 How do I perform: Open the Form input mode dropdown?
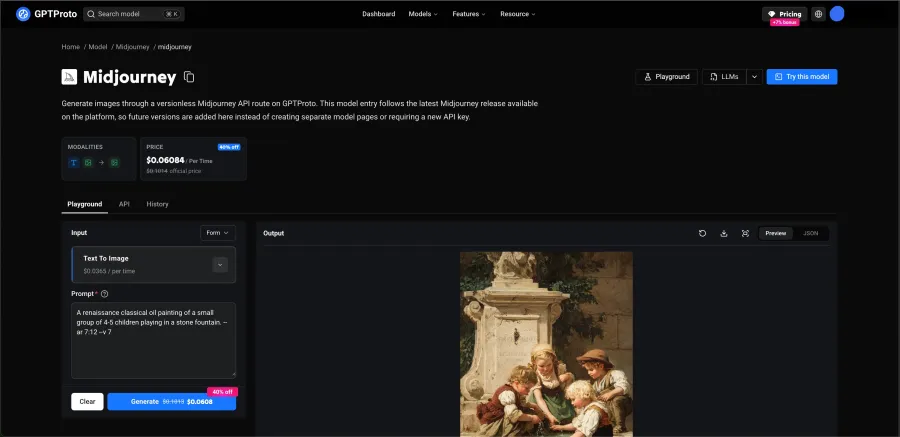pyautogui.click(x=218, y=233)
